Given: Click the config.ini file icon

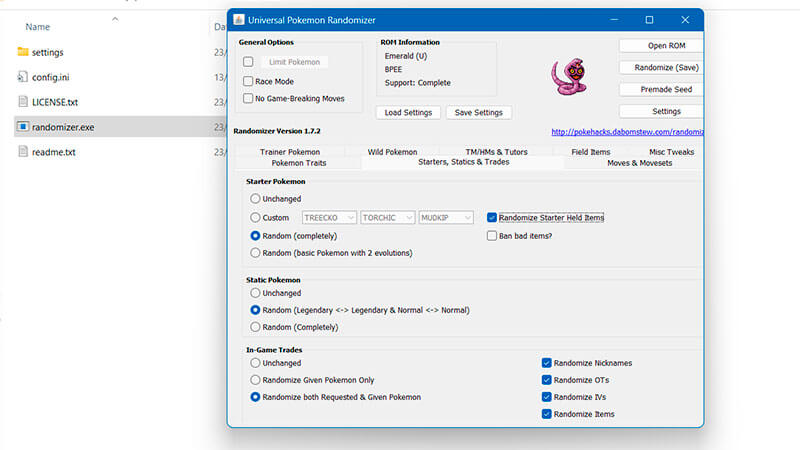Looking at the screenshot, I should [x=22, y=77].
